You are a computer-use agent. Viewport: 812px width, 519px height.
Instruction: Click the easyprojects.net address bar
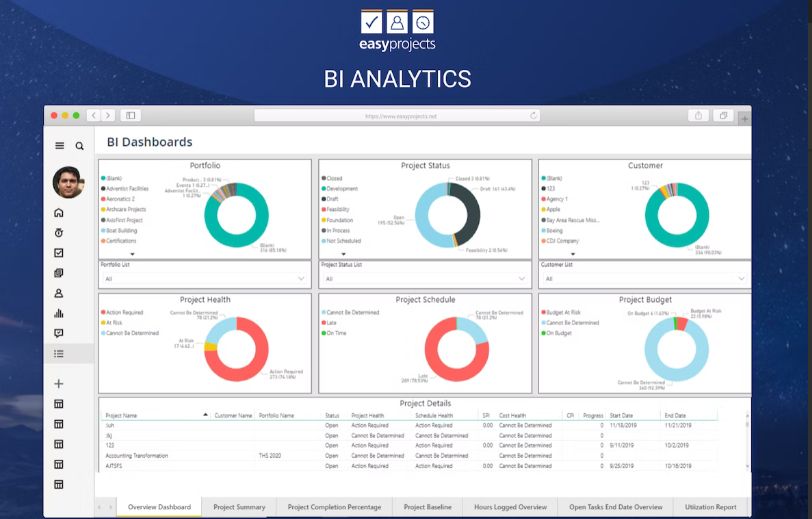point(397,116)
